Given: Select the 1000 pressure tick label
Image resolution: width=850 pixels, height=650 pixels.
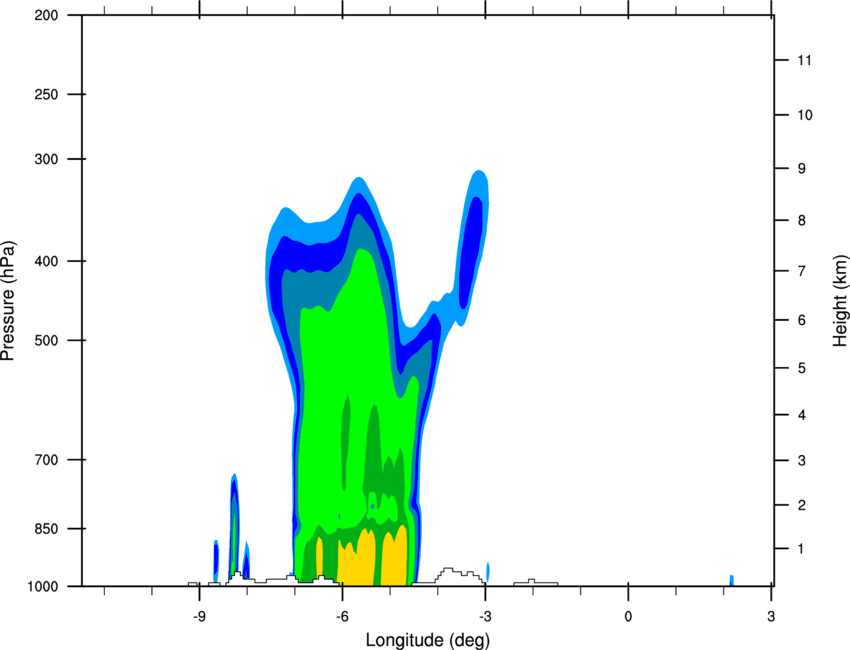Looking at the screenshot, I should pos(43,587).
